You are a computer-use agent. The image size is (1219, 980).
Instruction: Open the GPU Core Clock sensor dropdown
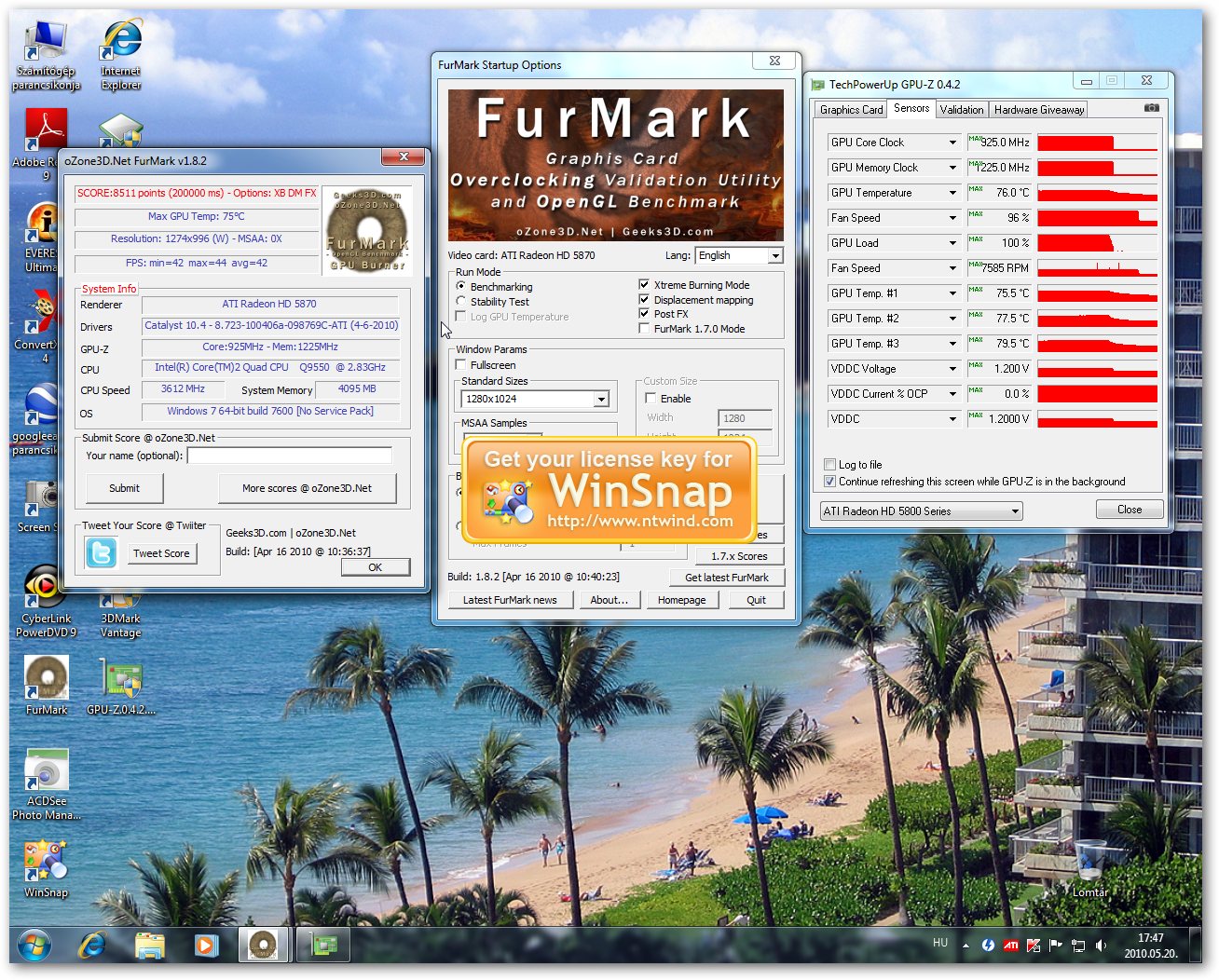coord(894,143)
